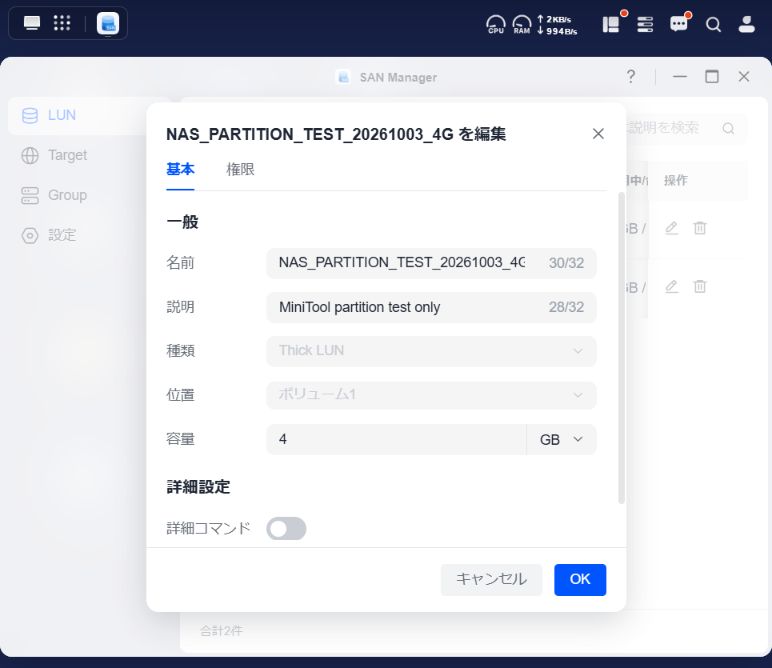Open the dashboard widget icon with red badge

[x=612, y=24]
